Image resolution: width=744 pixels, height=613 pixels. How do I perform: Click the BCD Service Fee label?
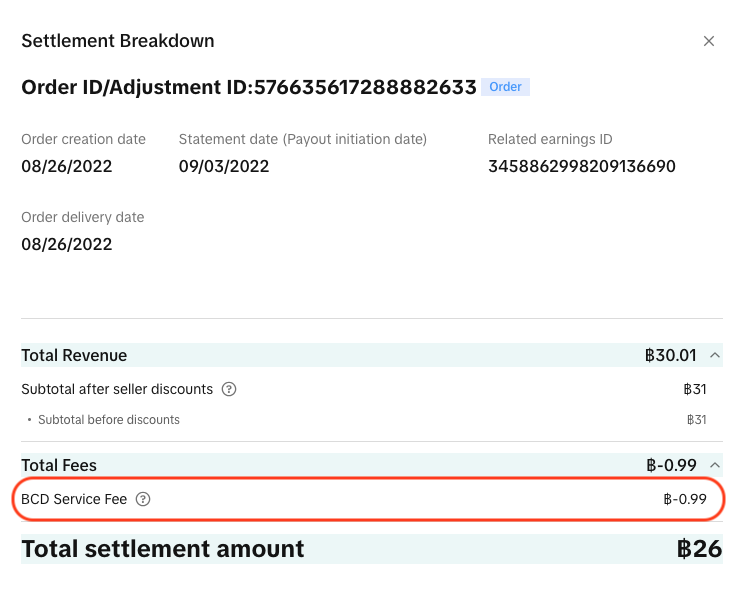tap(74, 499)
